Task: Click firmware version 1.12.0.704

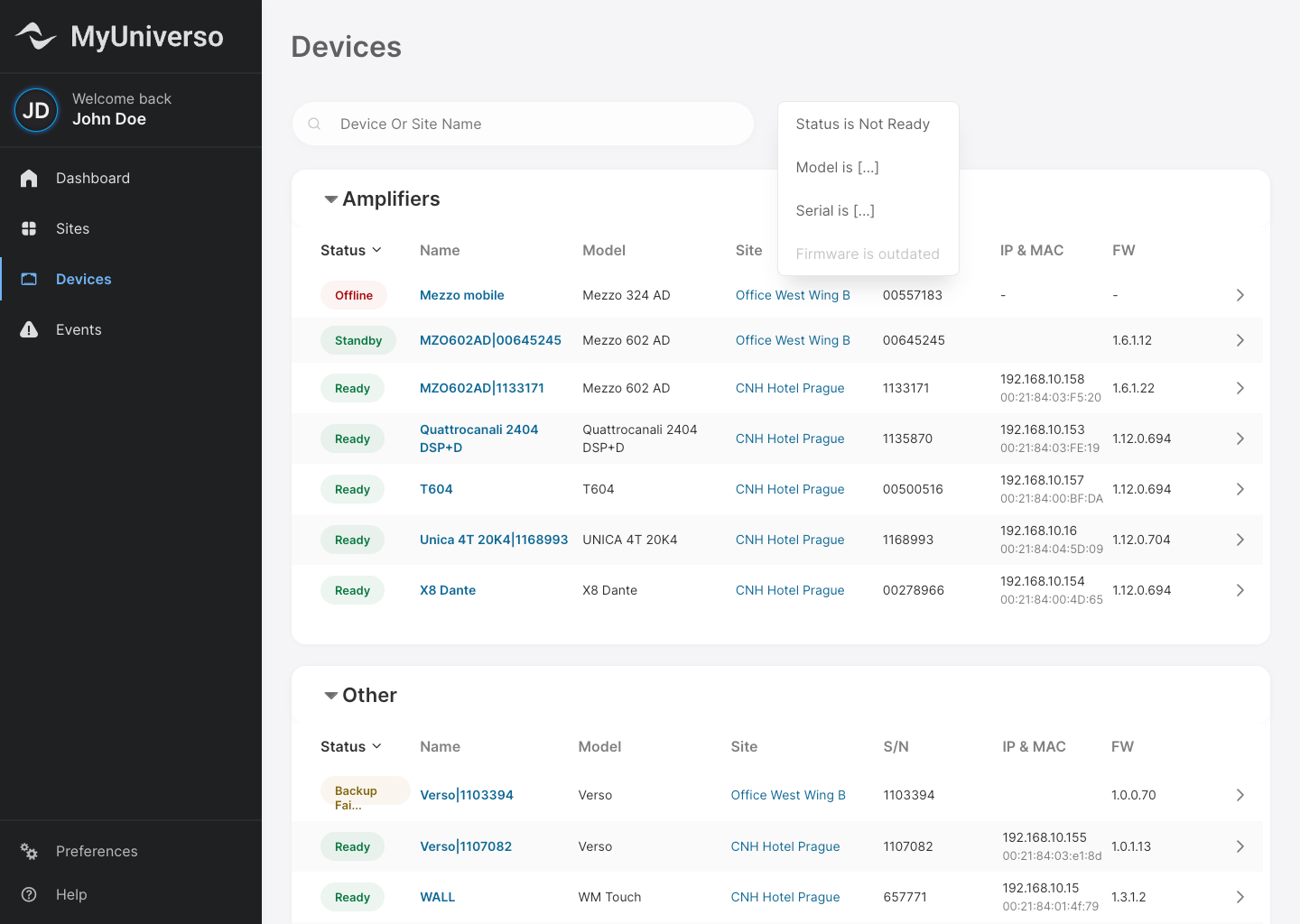Action: tap(1142, 540)
